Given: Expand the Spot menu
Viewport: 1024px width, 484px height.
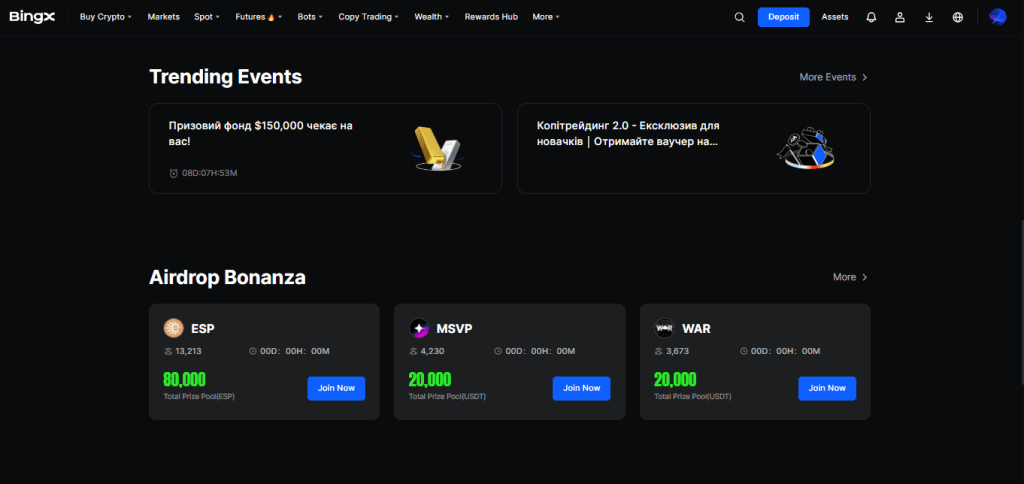Looking at the screenshot, I should (207, 17).
